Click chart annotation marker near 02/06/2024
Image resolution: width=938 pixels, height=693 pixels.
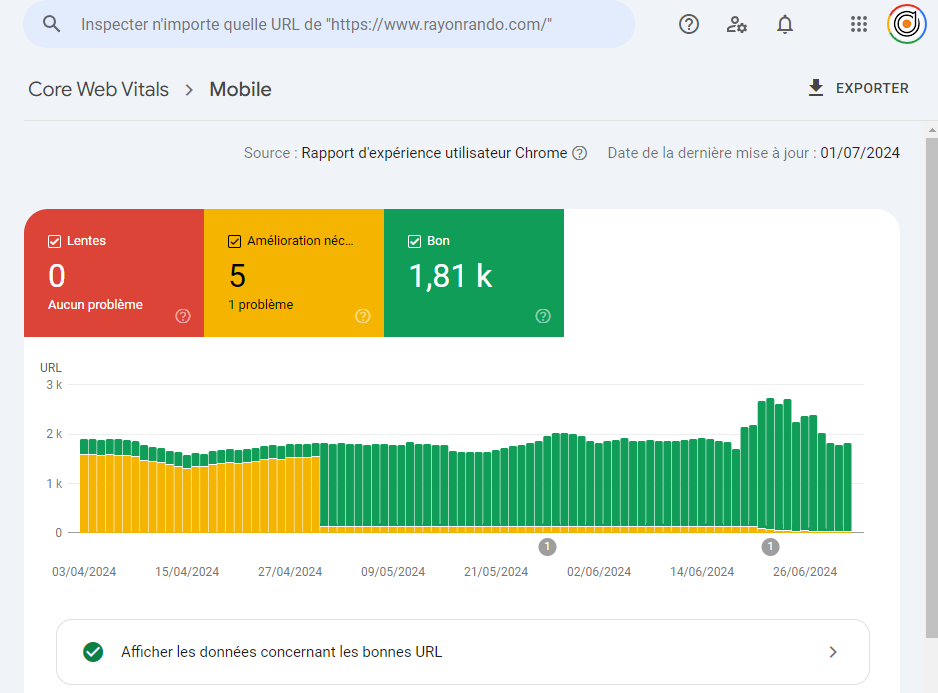[x=547, y=546]
